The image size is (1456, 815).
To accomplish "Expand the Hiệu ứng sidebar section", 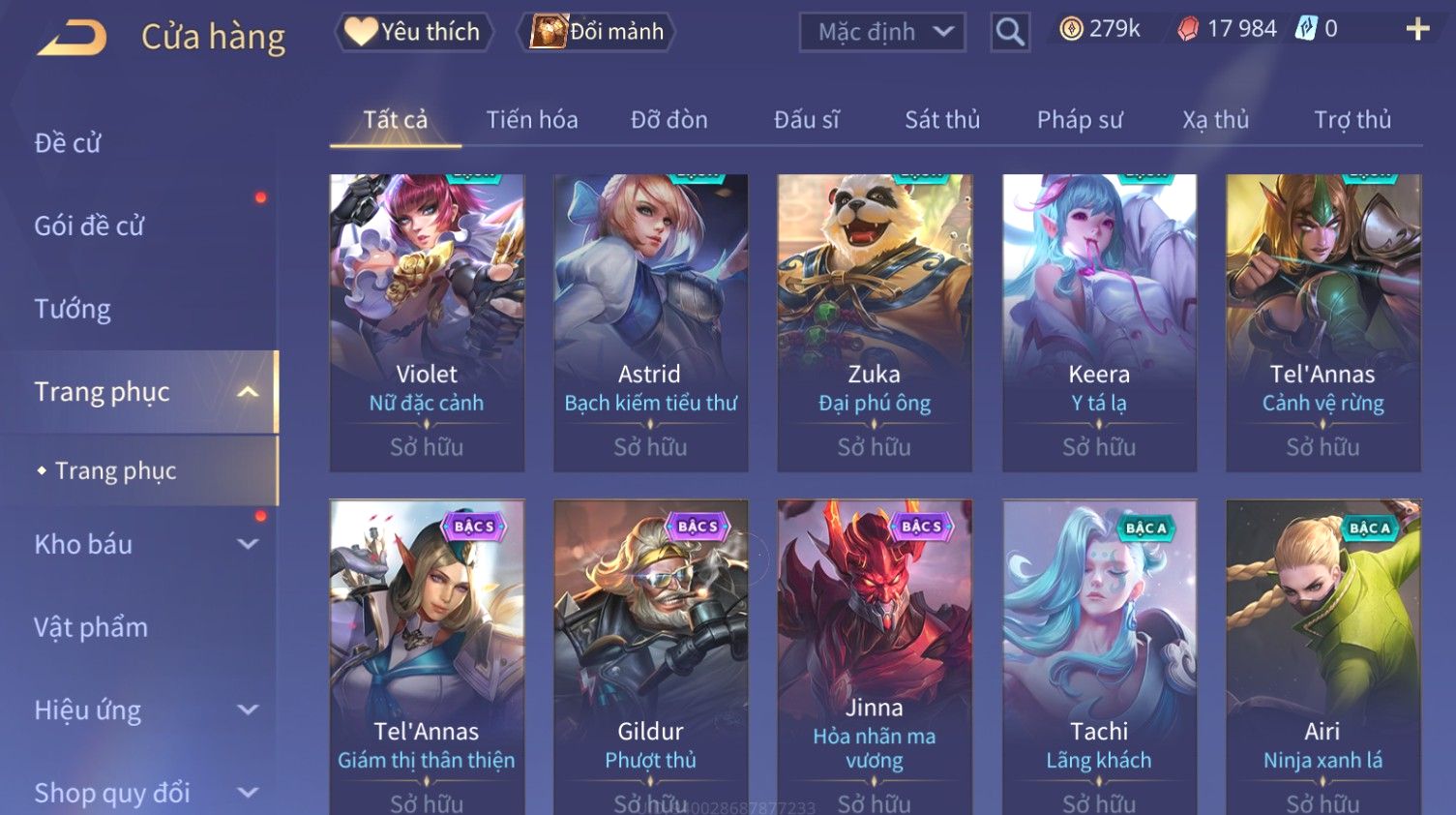I will [x=248, y=709].
